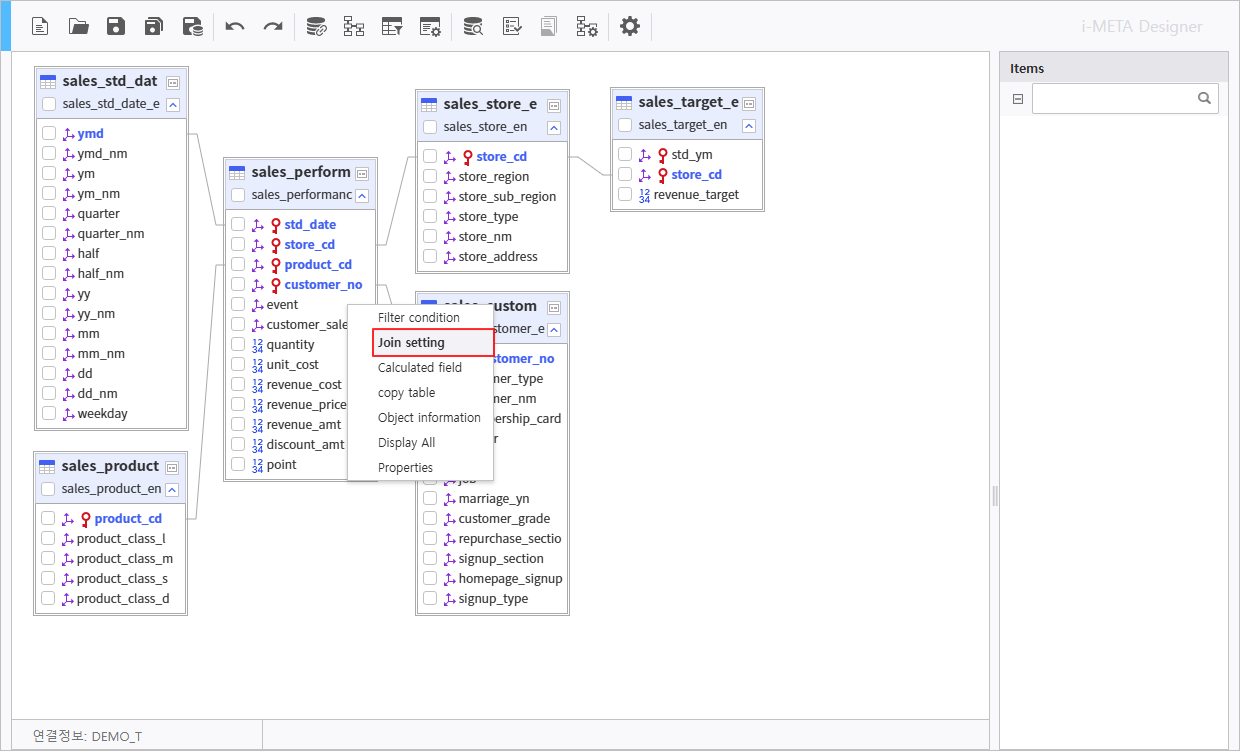This screenshot has width=1240, height=751.
Task: Click the undo arrow icon
Action: pos(235,27)
